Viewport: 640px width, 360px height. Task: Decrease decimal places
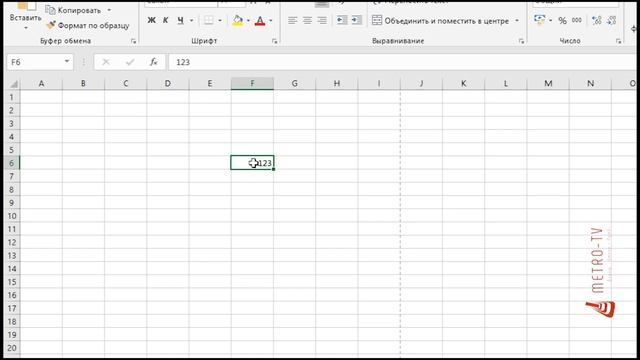click(611, 20)
